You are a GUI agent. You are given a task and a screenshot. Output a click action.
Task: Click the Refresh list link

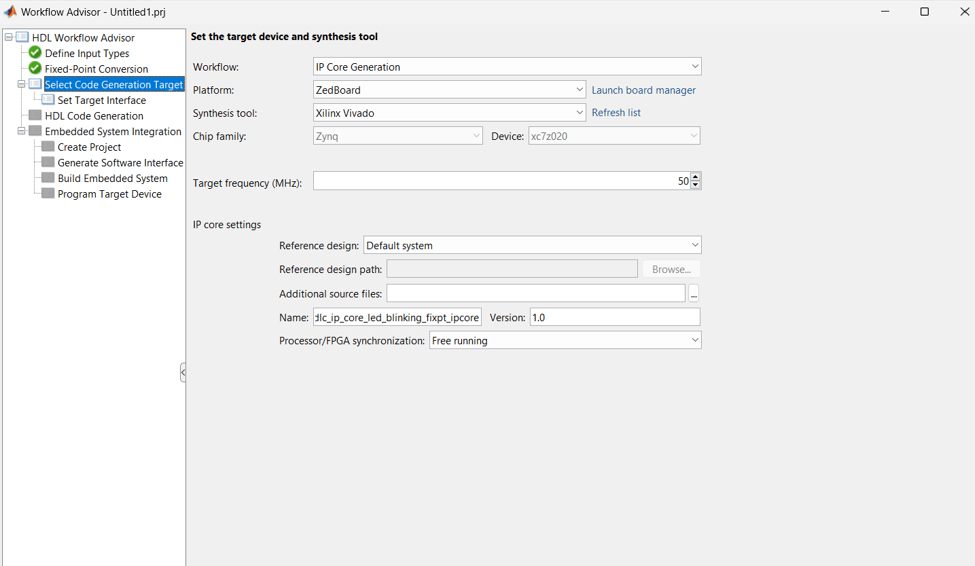tap(616, 113)
